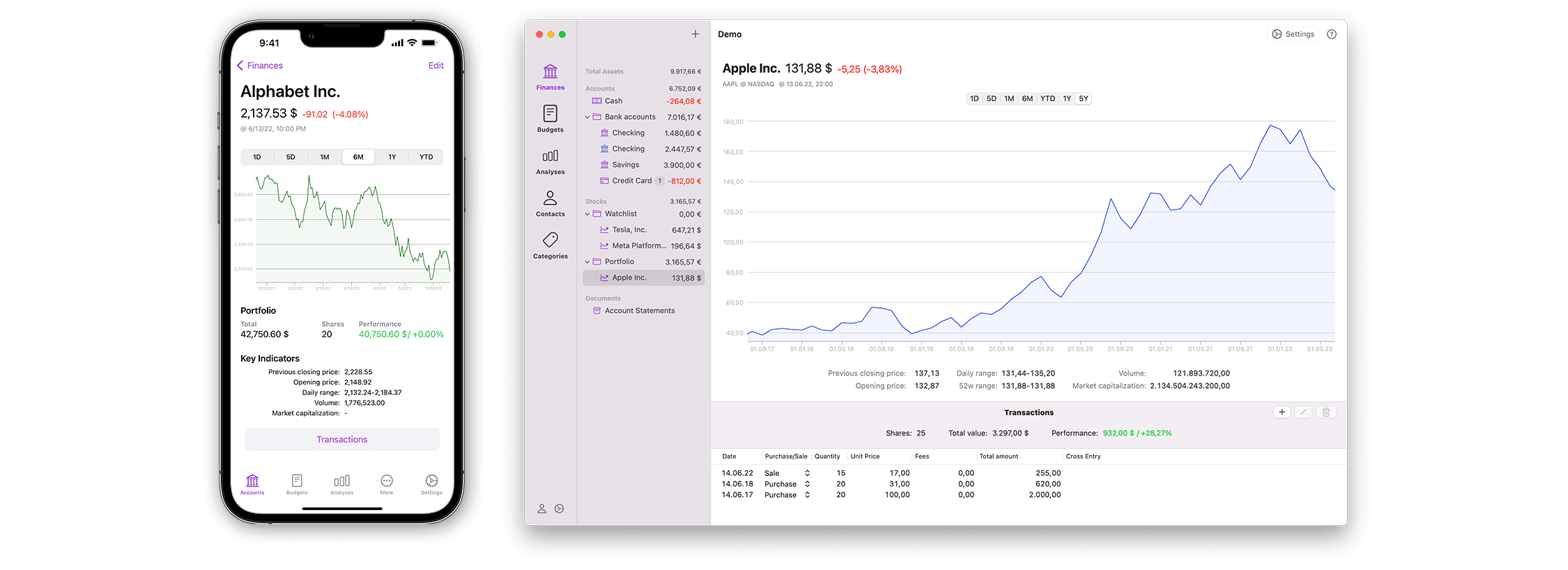Screen dimensions: 1568x570
Task: Click the Account Statements archive icon
Action: (597, 311)
